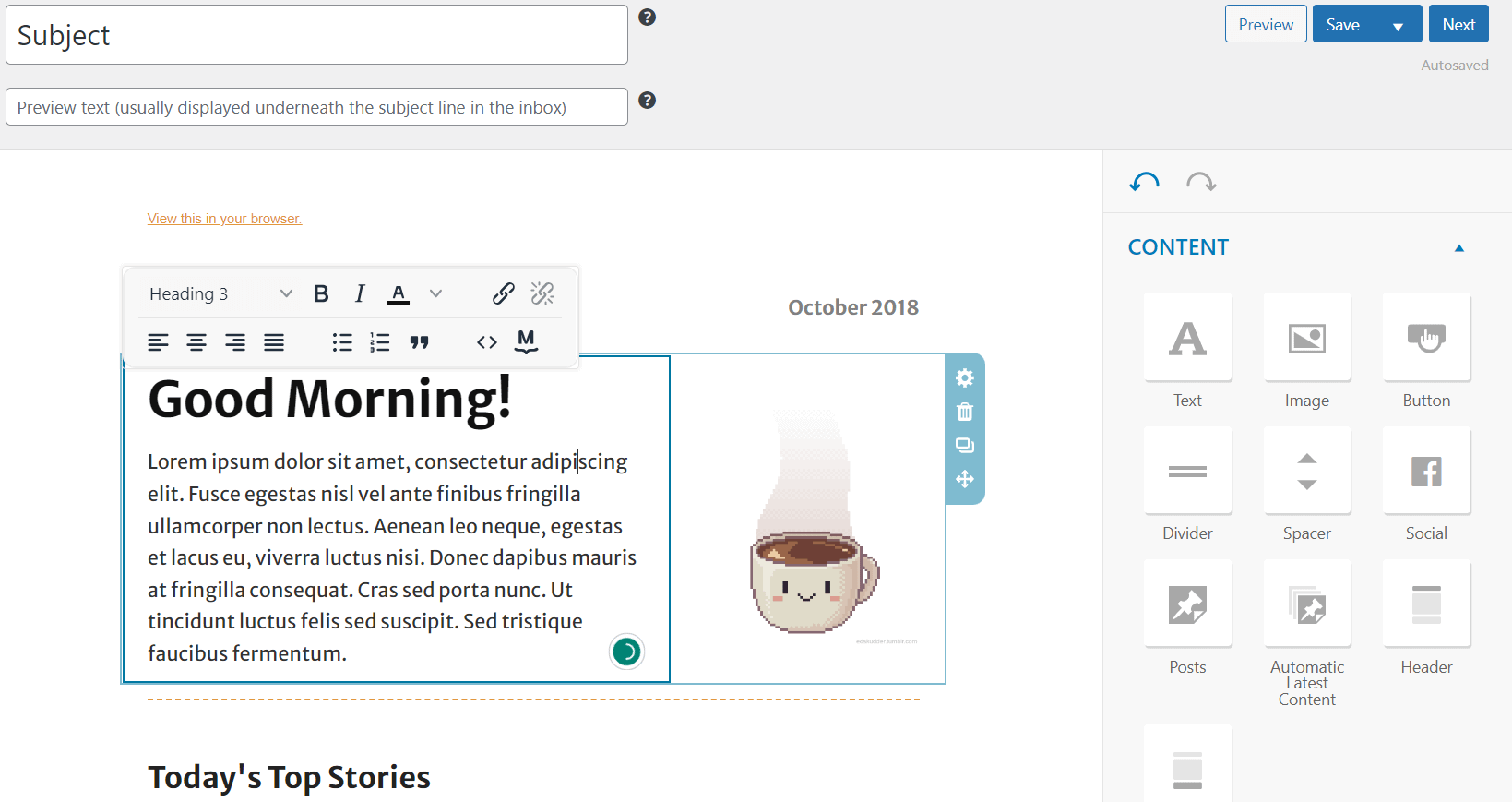Toggle bold formatting in text toolbar

point(321,293)
